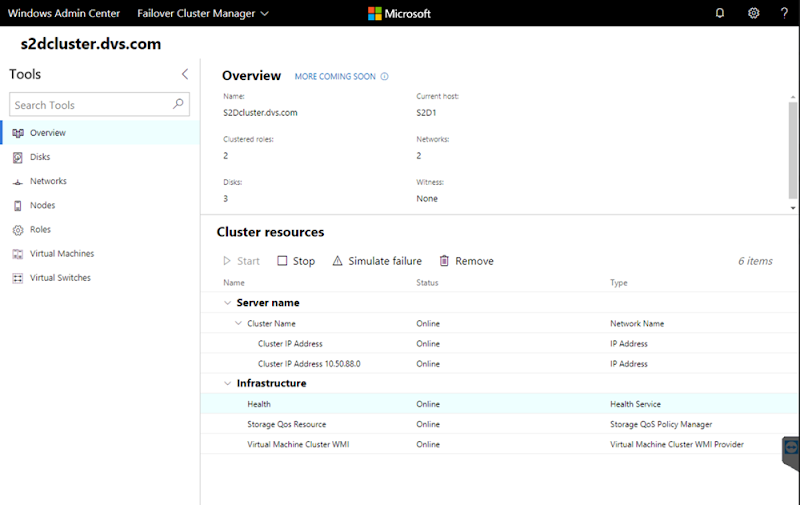Open the notifications bell

719,13
